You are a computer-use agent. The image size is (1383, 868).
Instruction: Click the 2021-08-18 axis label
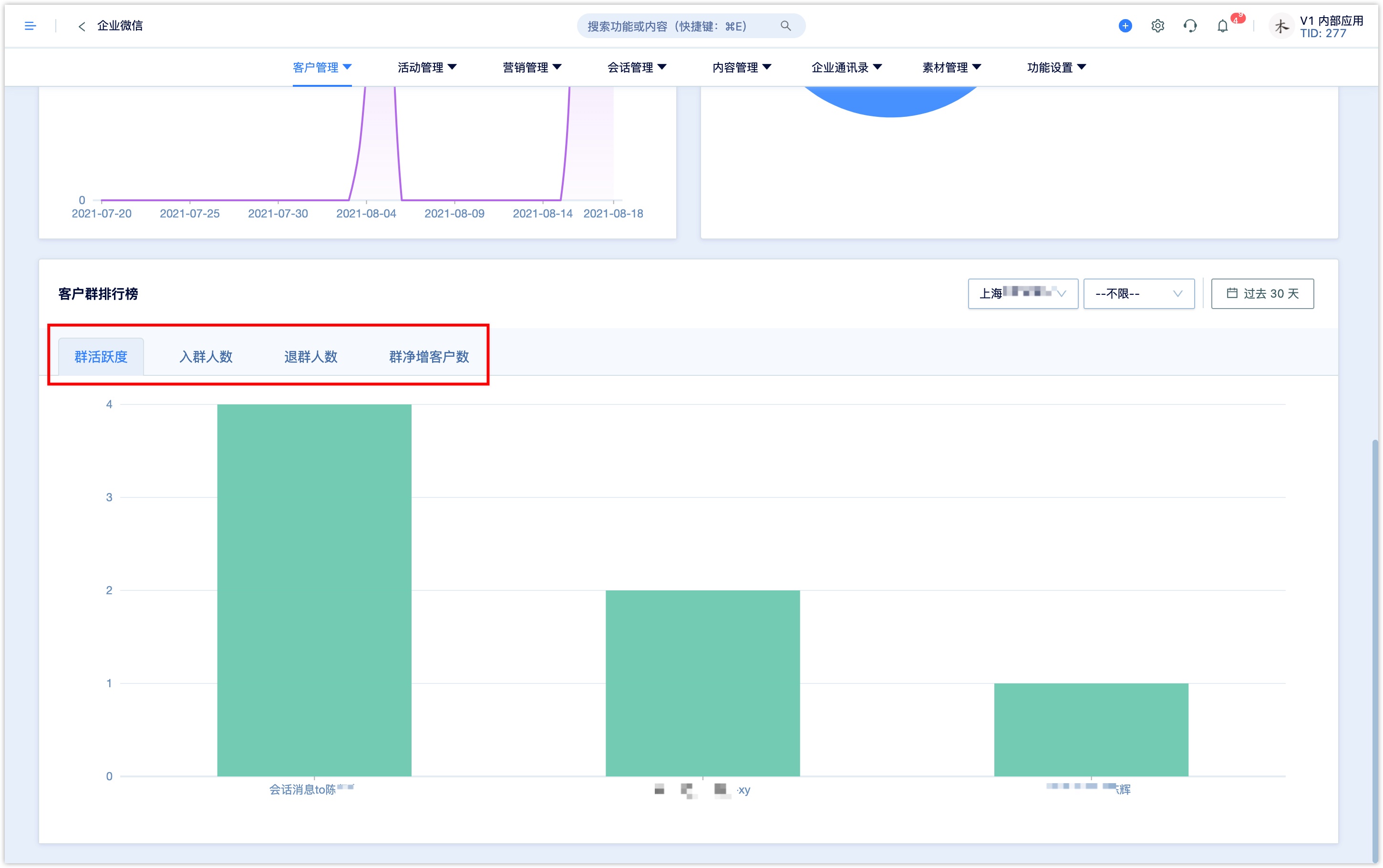[613, 214]
